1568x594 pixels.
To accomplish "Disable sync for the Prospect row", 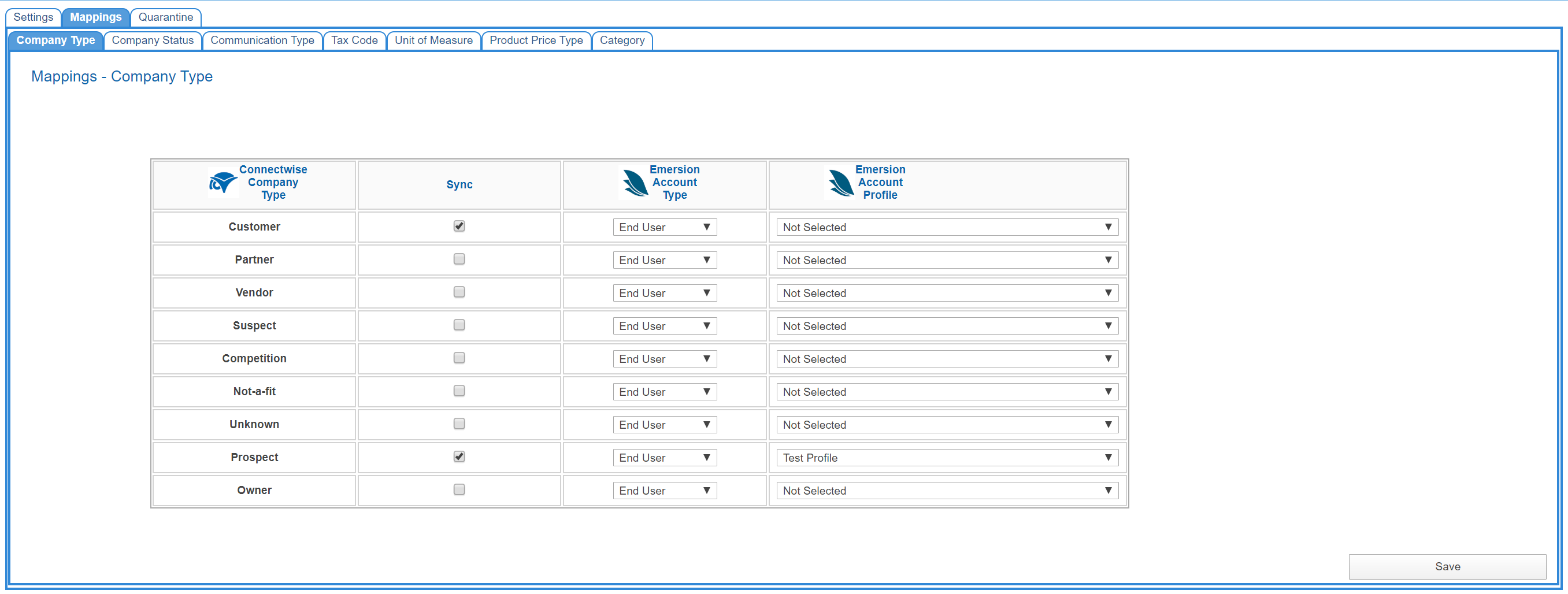I will tap(459, 456).
